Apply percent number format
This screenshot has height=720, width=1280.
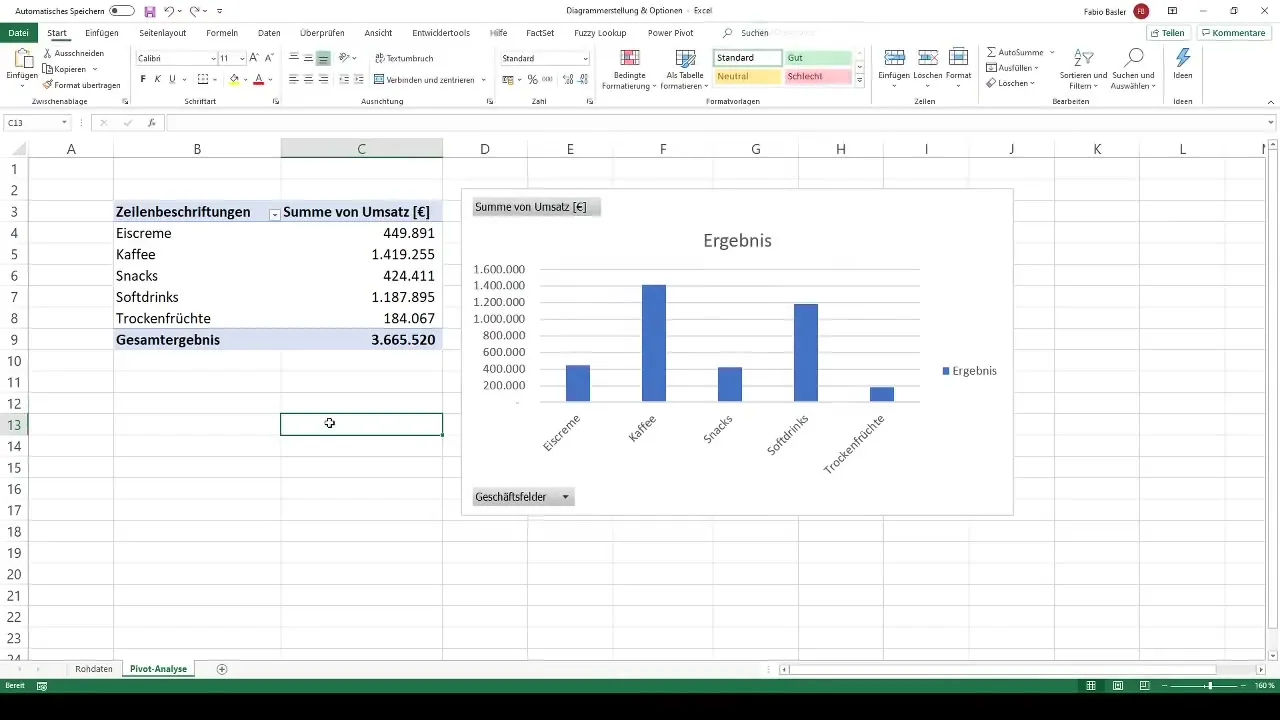click(x=532, y=79)
